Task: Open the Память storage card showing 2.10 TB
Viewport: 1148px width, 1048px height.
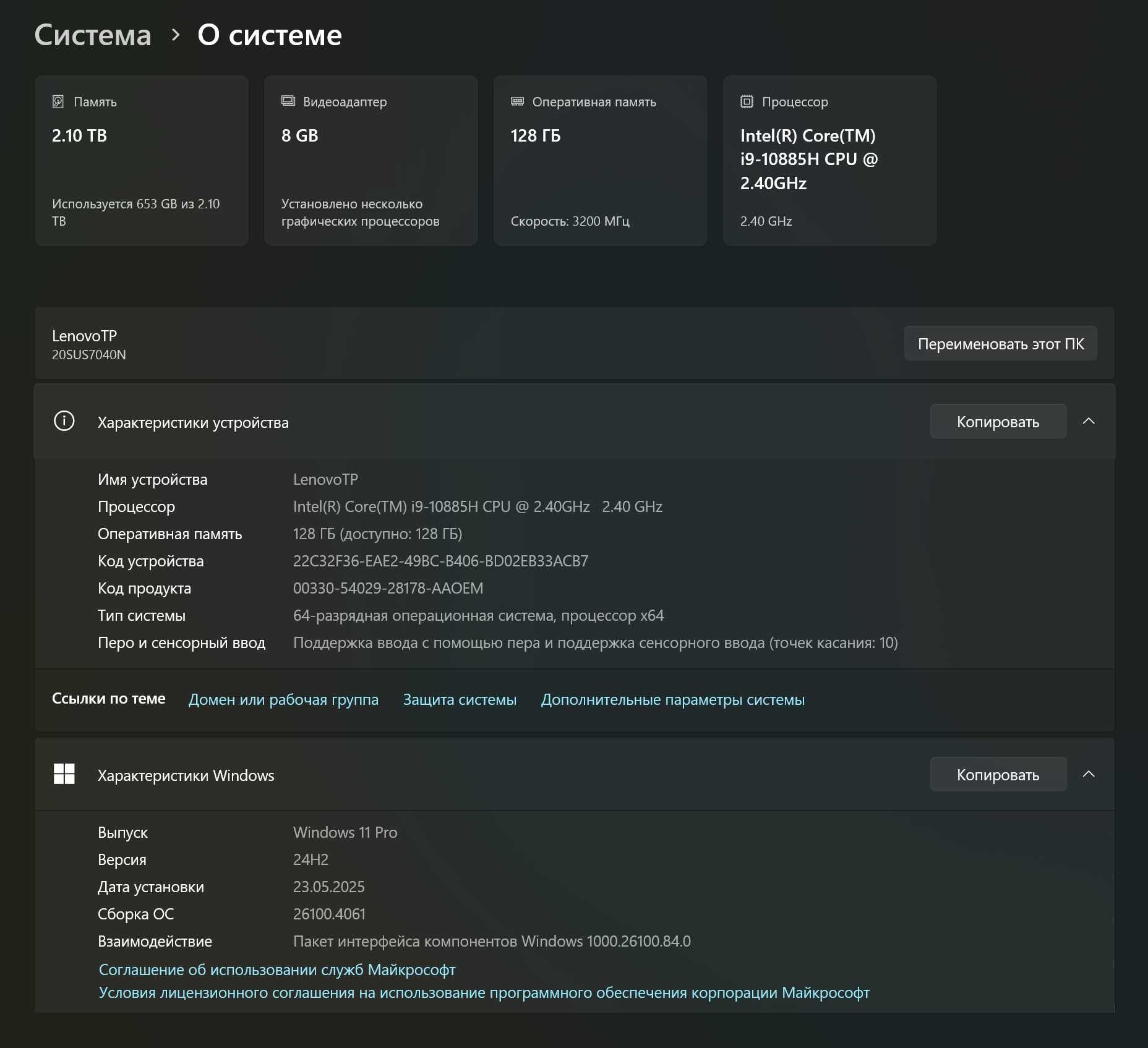Action: (142, 161)
